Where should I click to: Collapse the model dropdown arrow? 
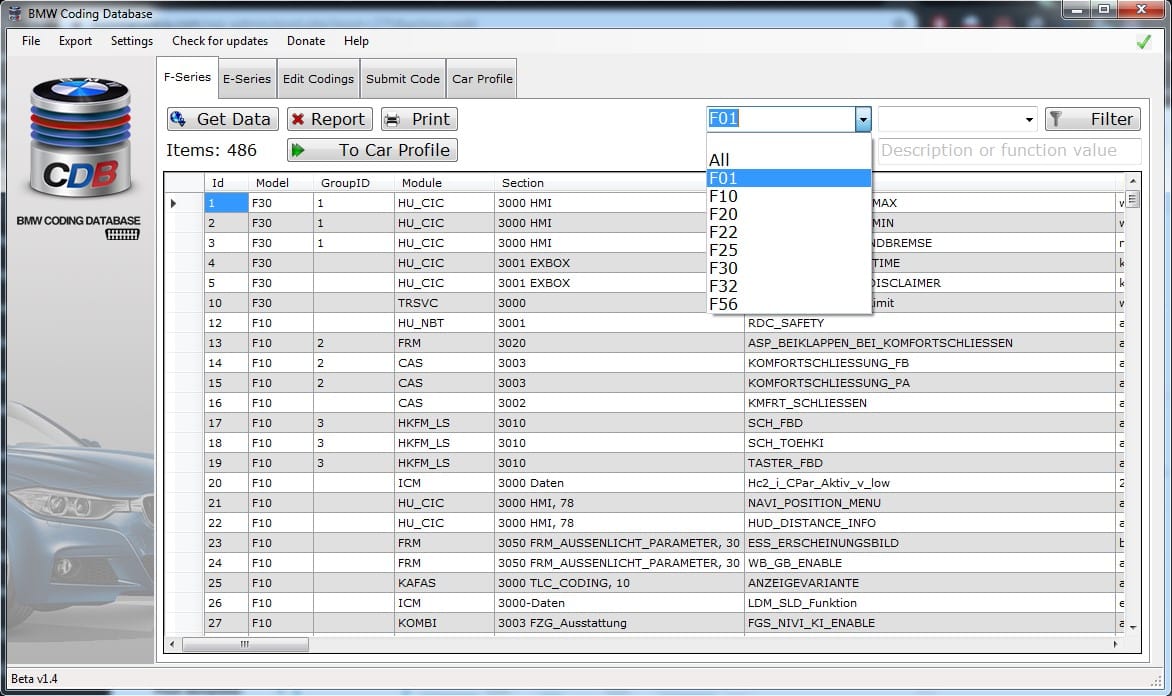point(863,119)
